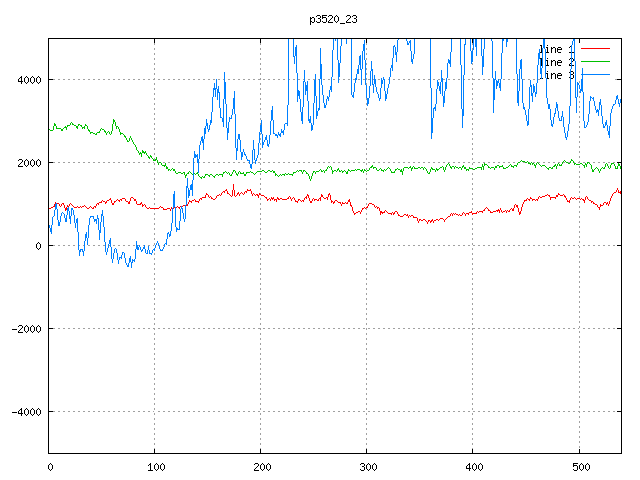
Task: Click the chart title p3520_23
Action: (333, 19)
